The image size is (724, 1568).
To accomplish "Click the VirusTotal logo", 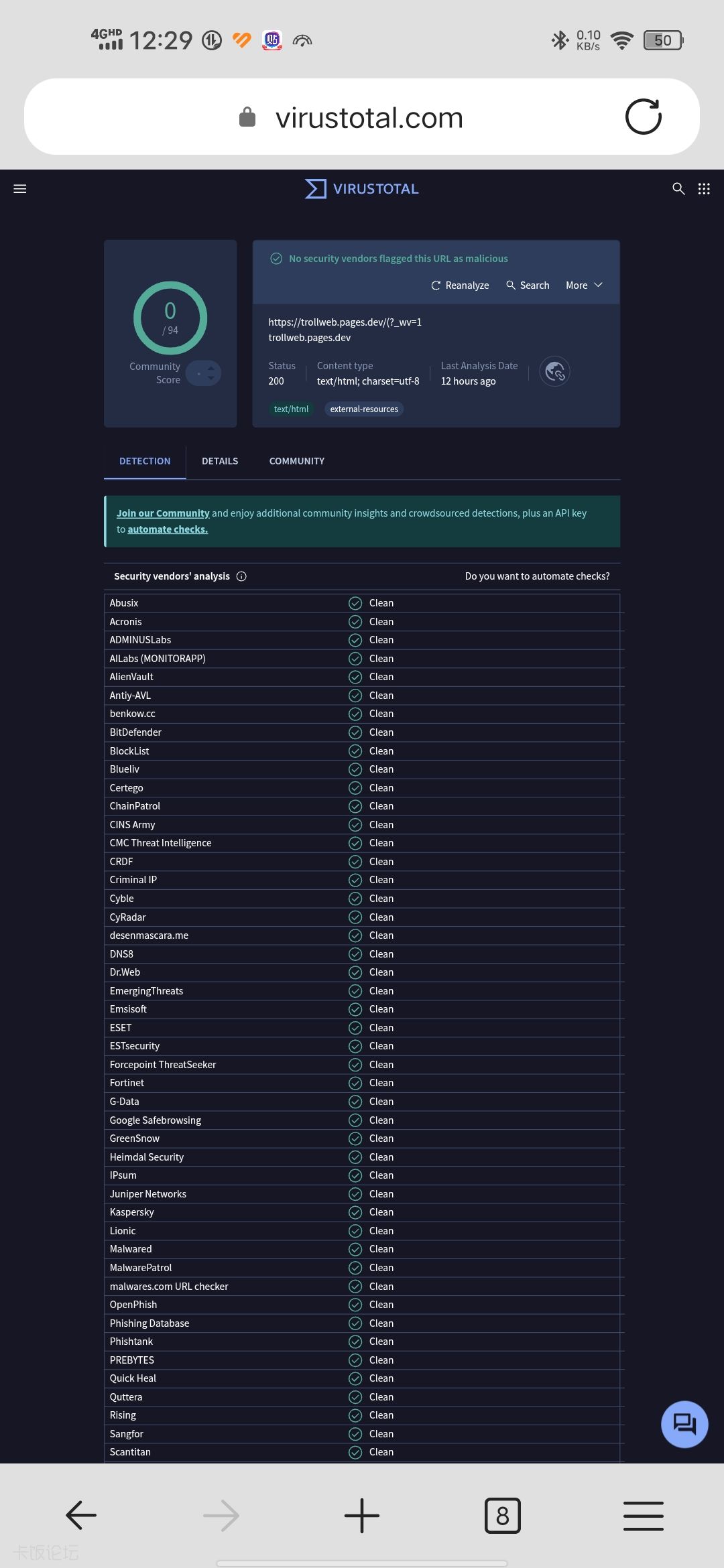I will [x=362, y=189].
